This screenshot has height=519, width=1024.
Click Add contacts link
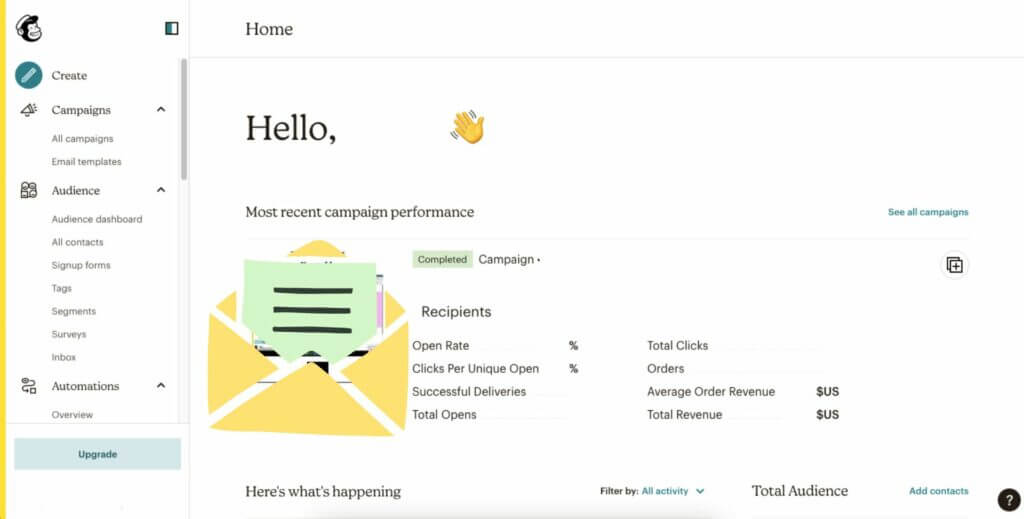point(938,491)
